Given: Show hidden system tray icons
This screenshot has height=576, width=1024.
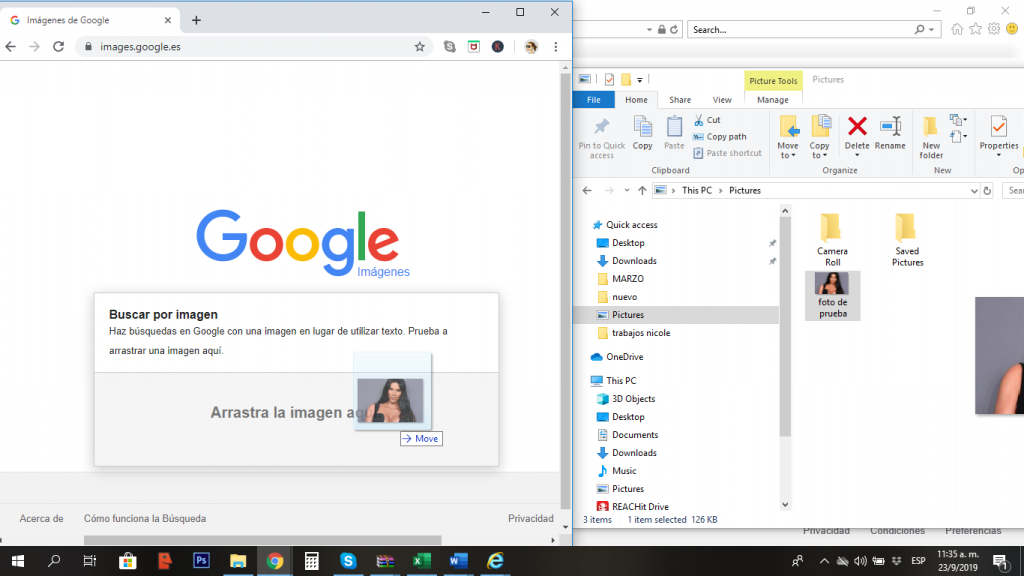Looking at the screenshot, I should tap(824, 561).
